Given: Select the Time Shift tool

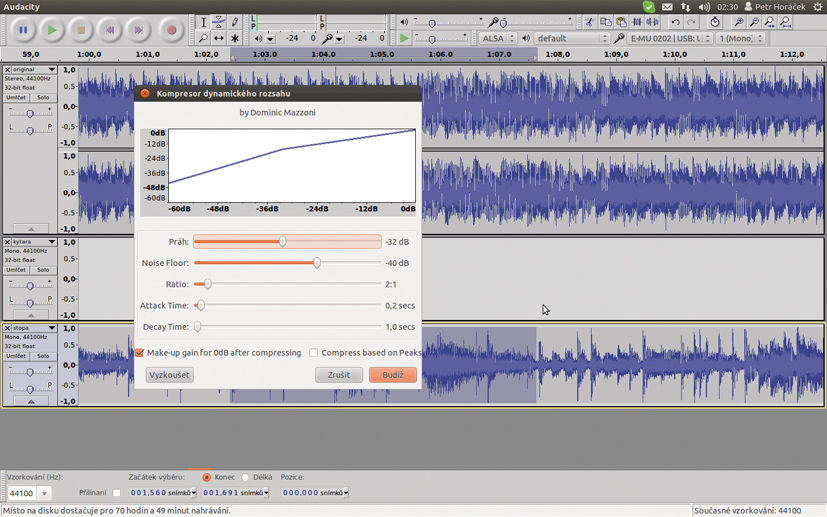Looking at the screenshot, I should pyautogui.click(x=218, y=38).
